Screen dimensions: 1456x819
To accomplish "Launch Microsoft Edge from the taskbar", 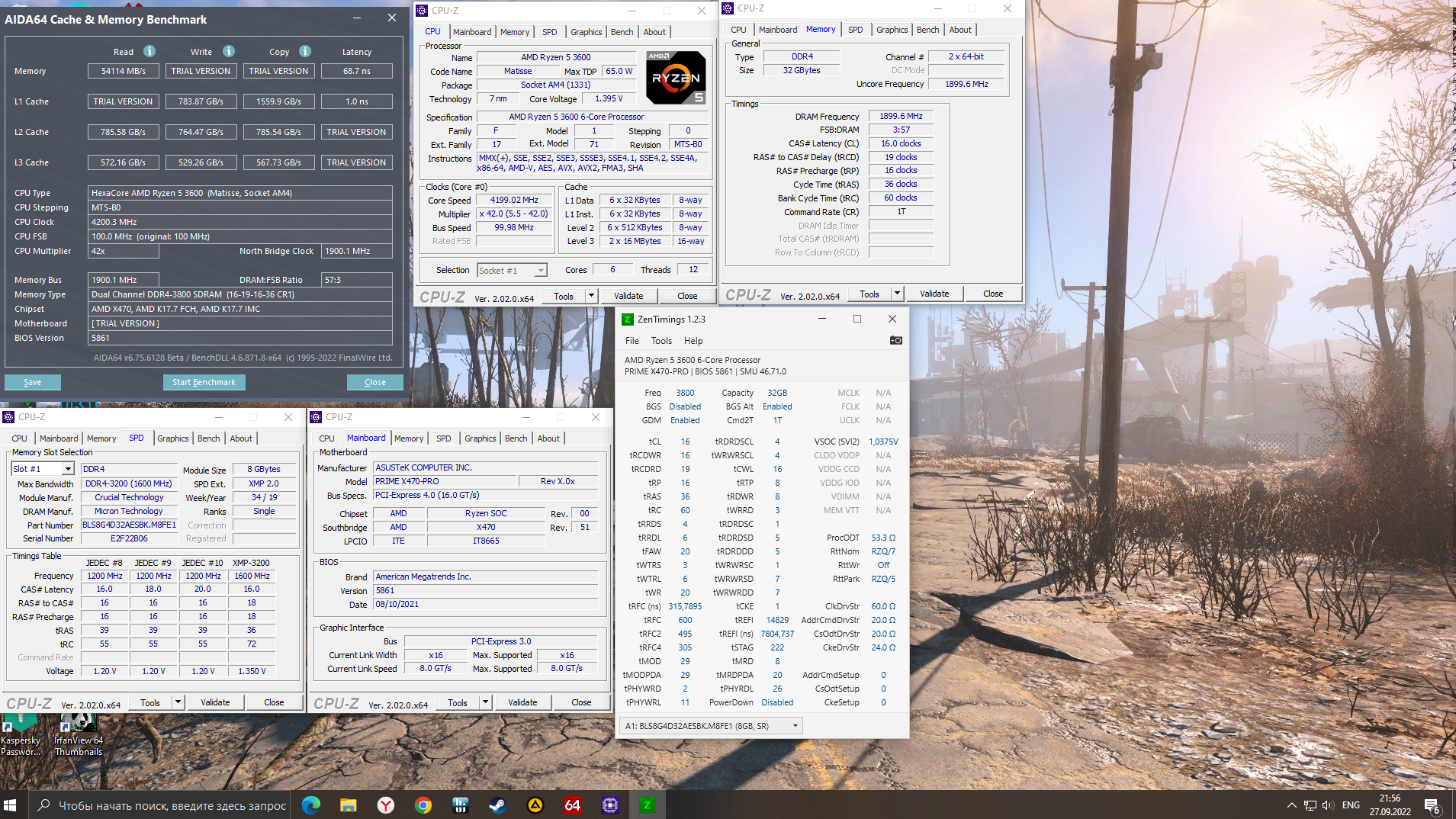I will point(310,805).
